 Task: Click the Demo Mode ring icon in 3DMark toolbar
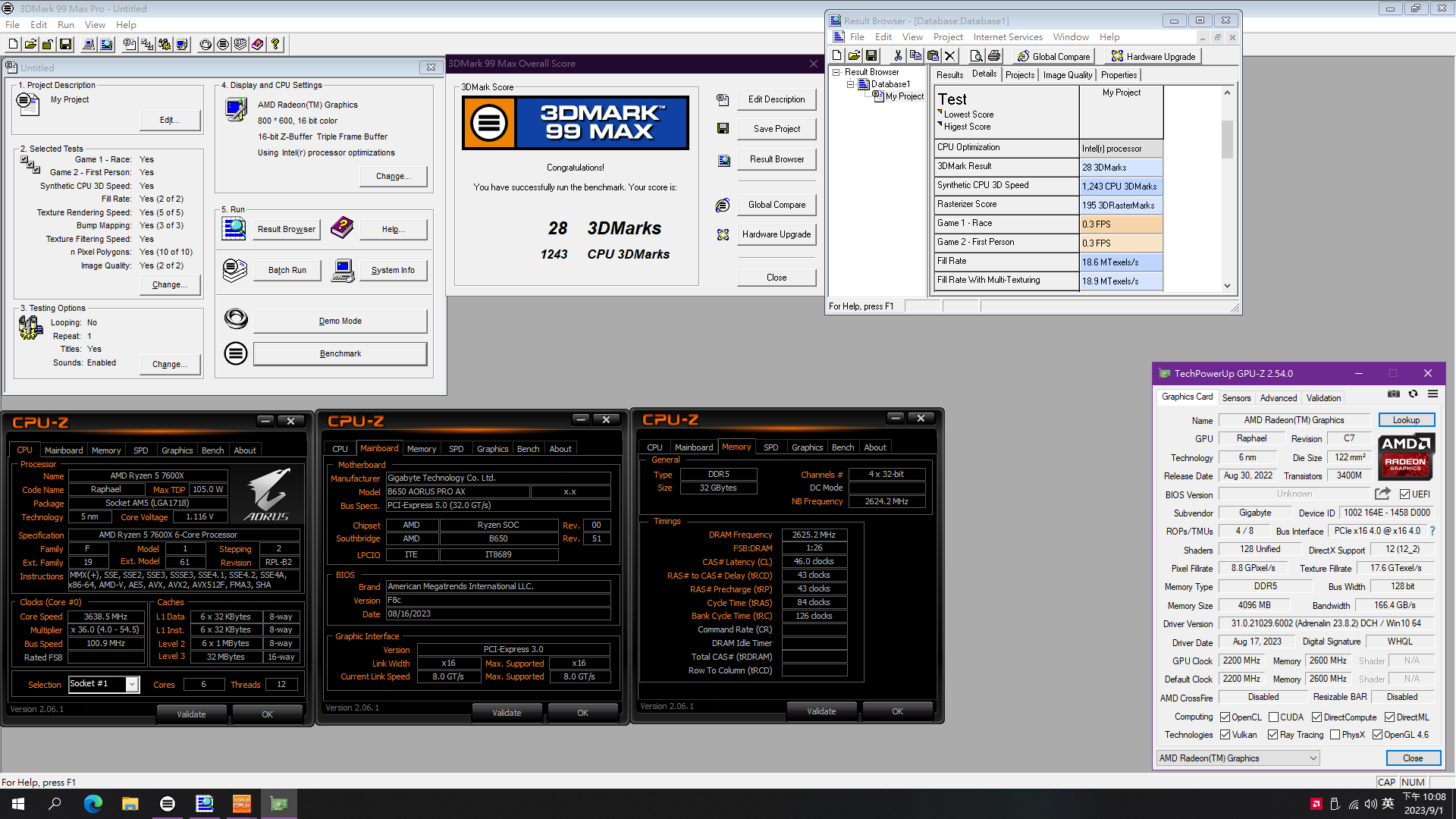206,45
